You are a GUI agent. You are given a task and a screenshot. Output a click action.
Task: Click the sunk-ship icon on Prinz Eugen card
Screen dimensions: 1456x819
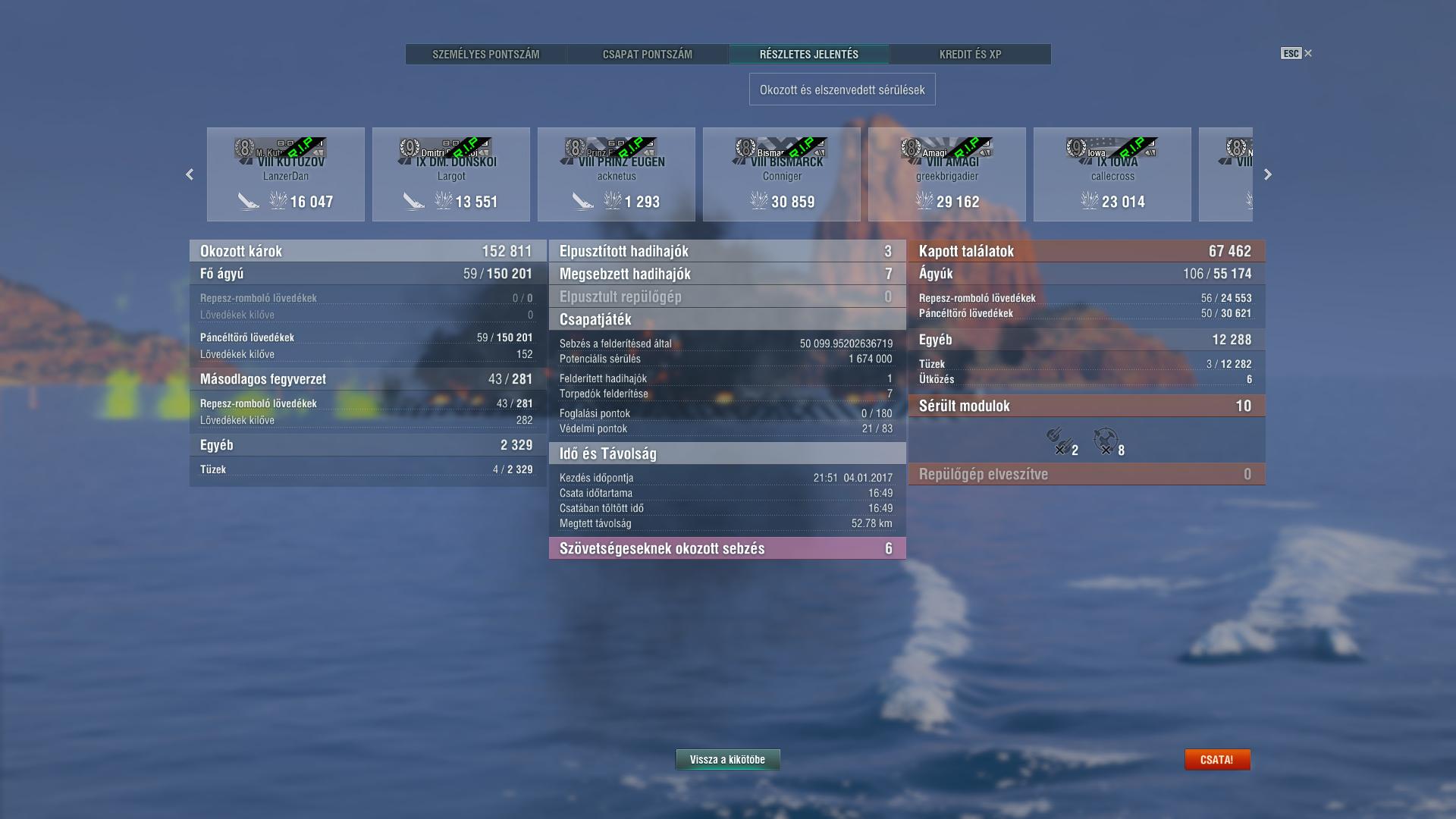click(x=582, y=201)
